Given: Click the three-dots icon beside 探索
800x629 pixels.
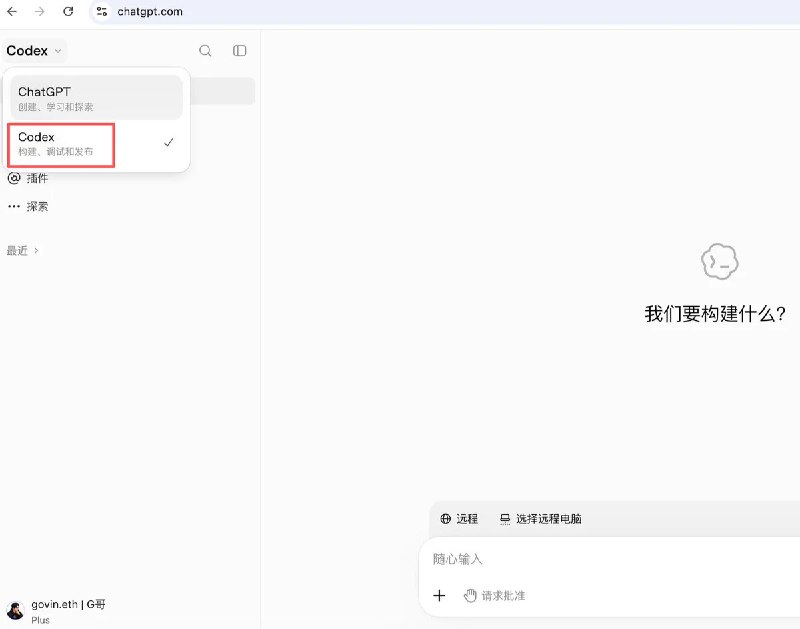Looking at the screenshot, I should (x=14, y=207).
